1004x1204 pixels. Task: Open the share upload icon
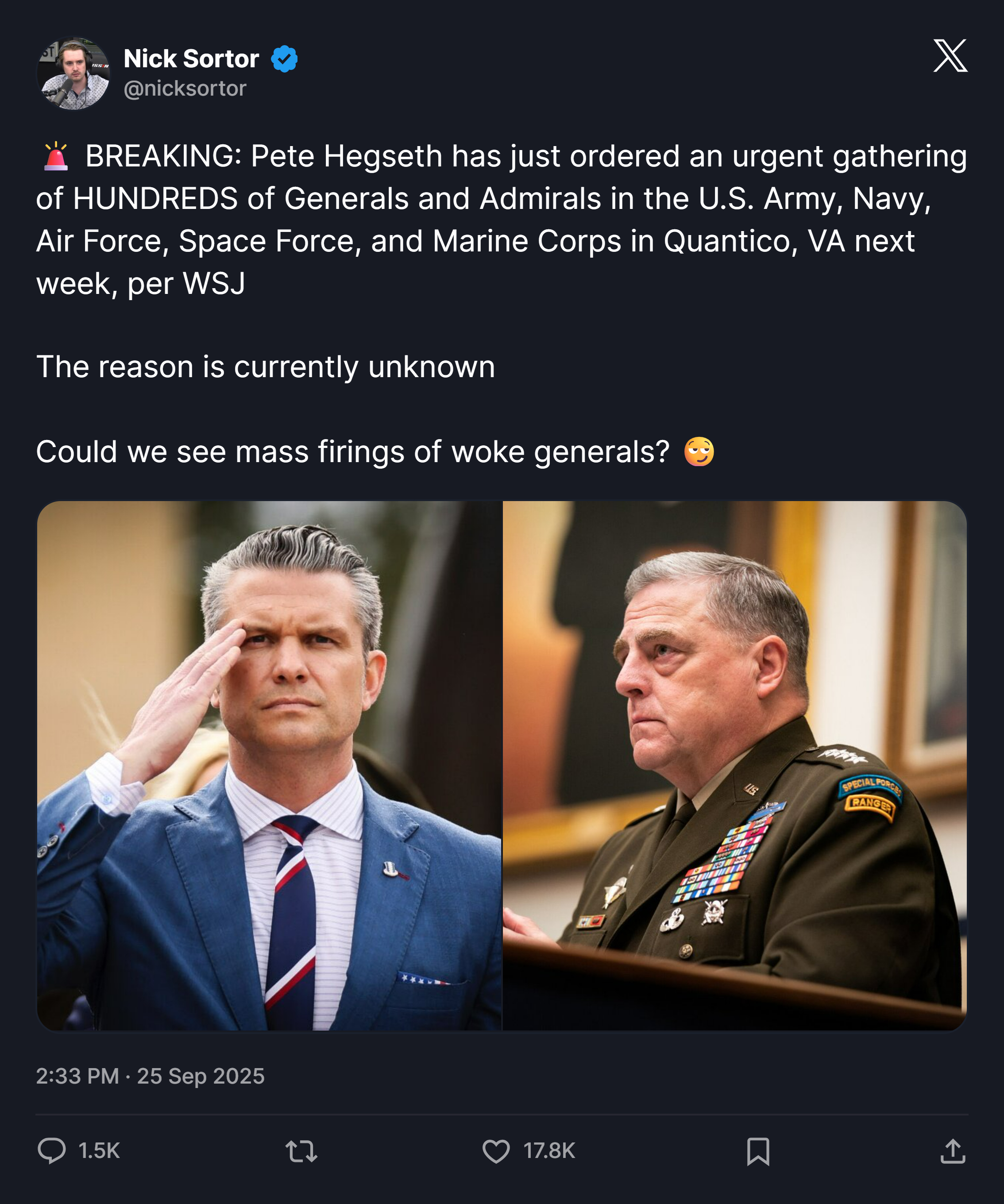953,1151
